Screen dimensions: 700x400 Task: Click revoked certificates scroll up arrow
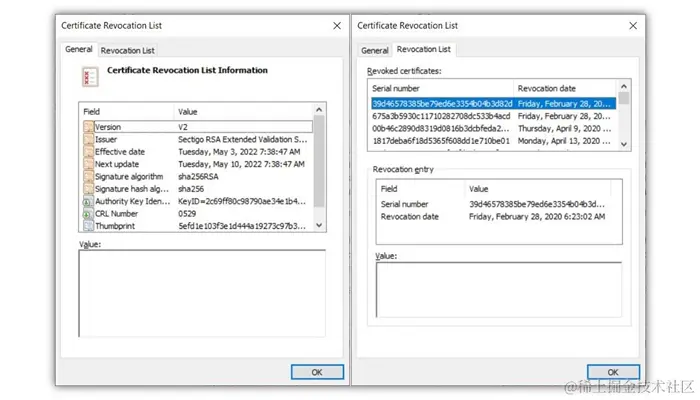pyautogui.click(x=624, y=86)
